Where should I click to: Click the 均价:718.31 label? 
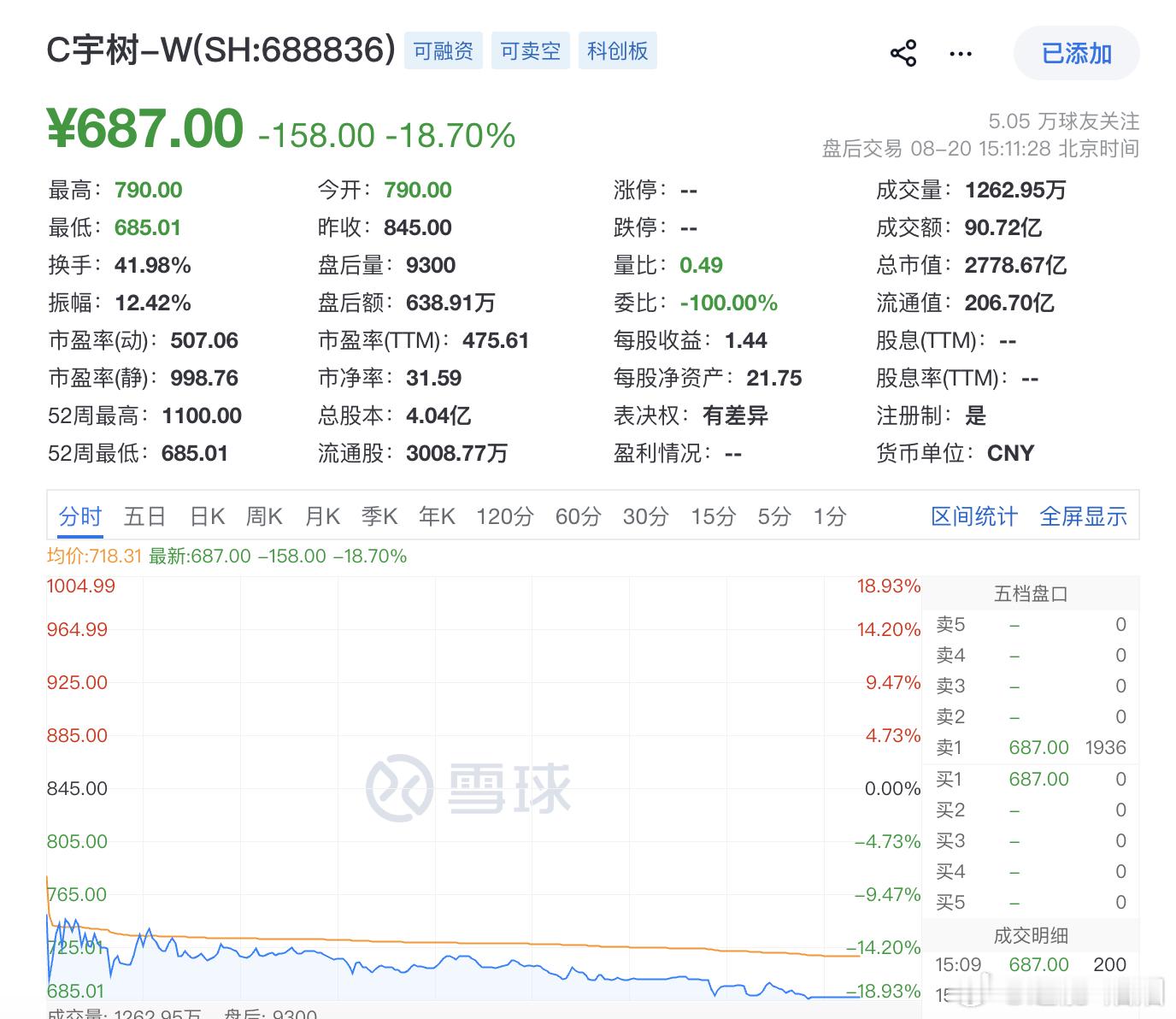[x=94, y=556]
